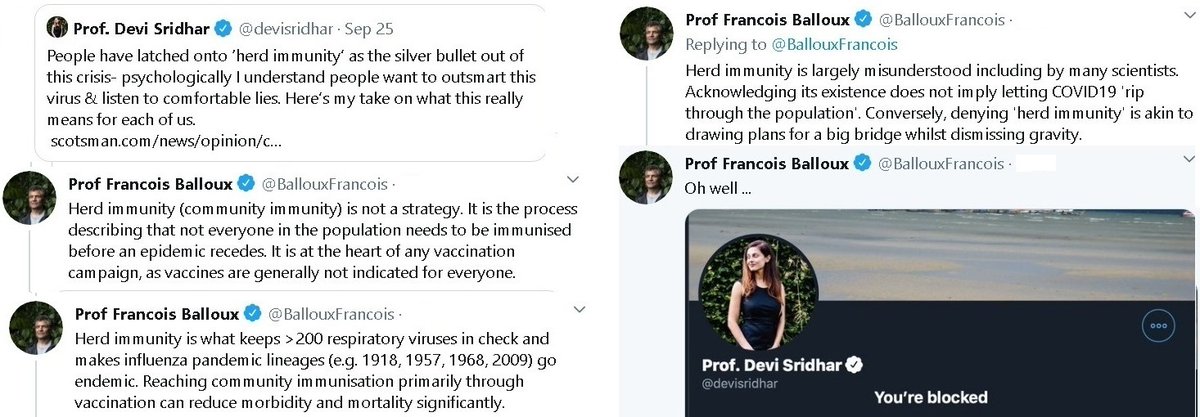Open three-dots options on blocked profile
The height and width of the screenshot is (417, 1200).
click(1156, 325)
